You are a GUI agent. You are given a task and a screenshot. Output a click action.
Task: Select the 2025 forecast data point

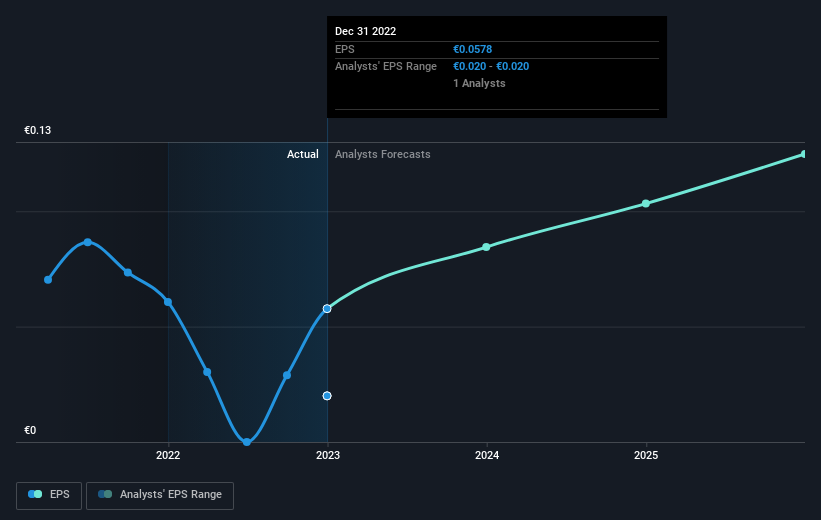pos(646,203)
